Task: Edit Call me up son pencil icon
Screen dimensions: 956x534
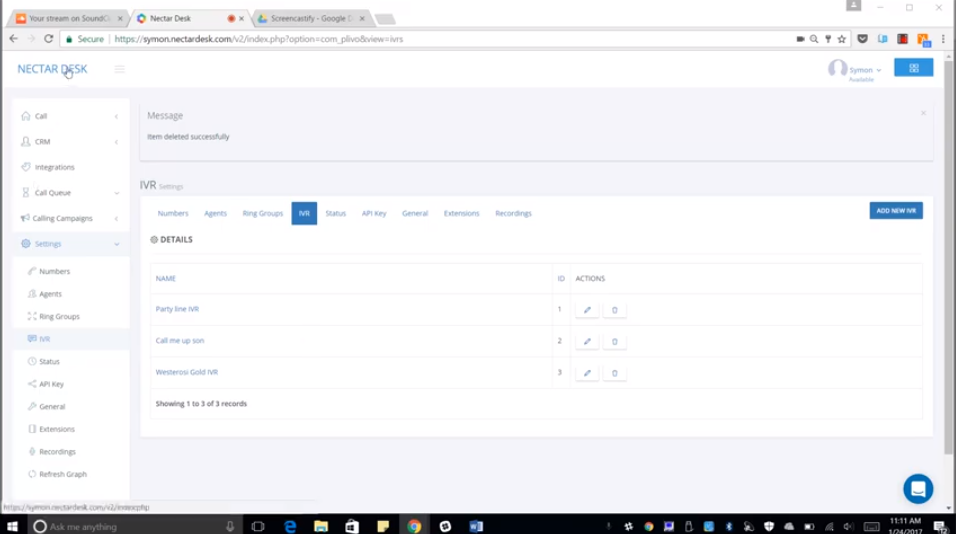Action: (587, 341)
